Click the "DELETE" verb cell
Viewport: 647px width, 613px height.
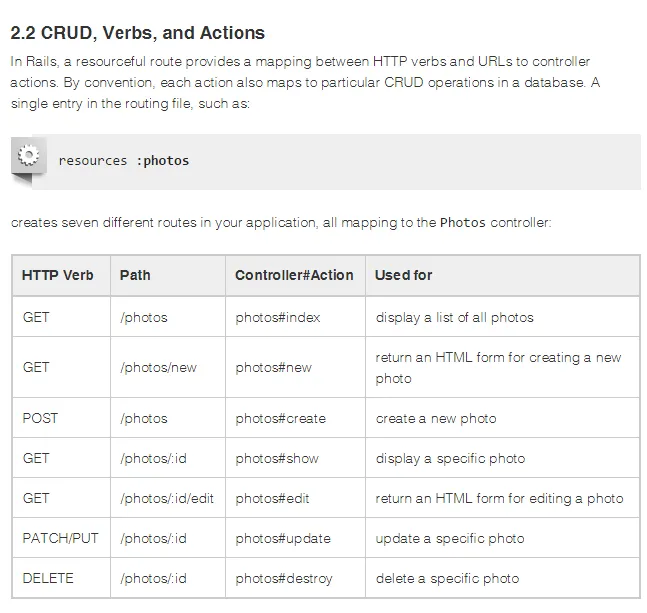point(48,578)
